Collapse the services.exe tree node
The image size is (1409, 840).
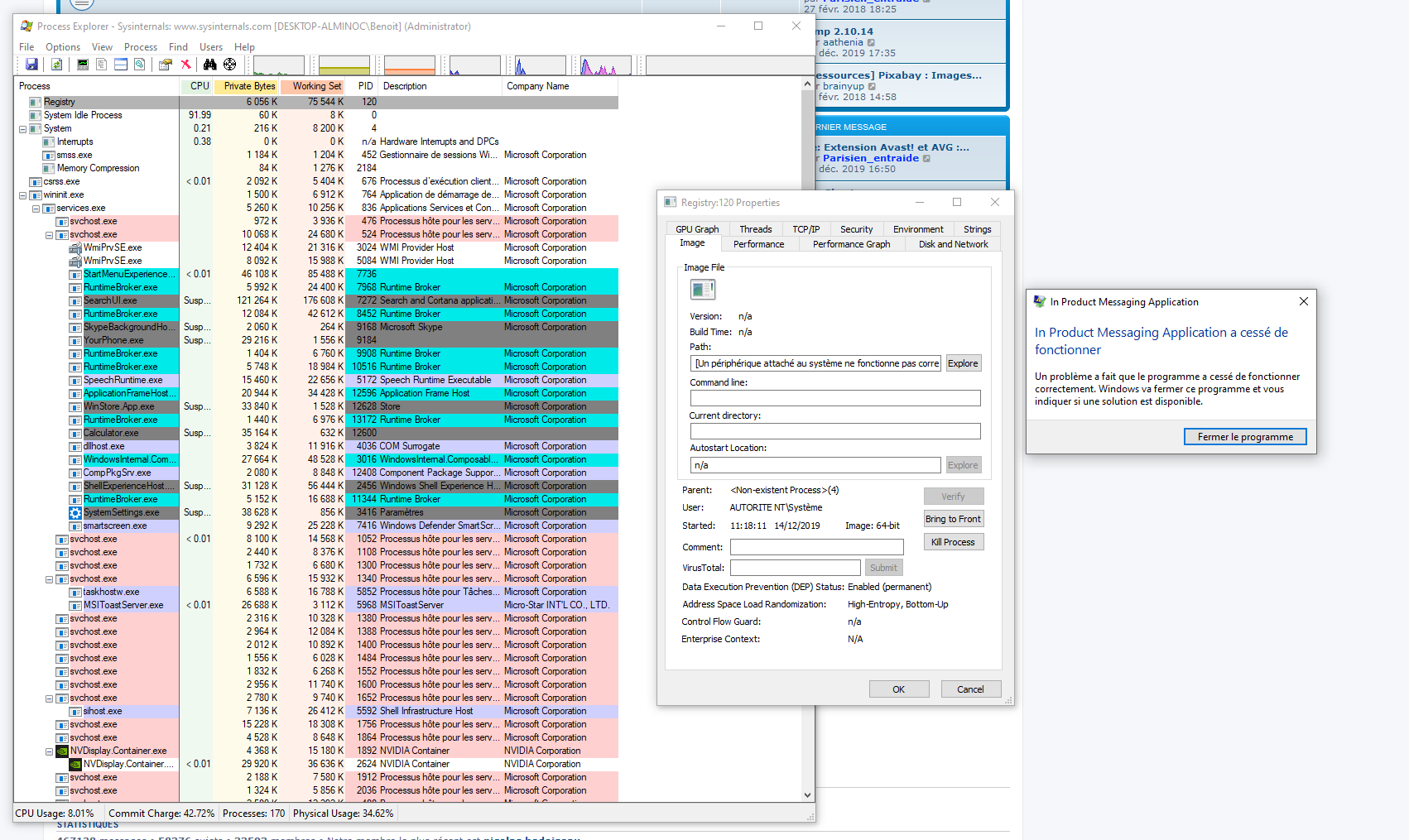(x=36, y=209)
